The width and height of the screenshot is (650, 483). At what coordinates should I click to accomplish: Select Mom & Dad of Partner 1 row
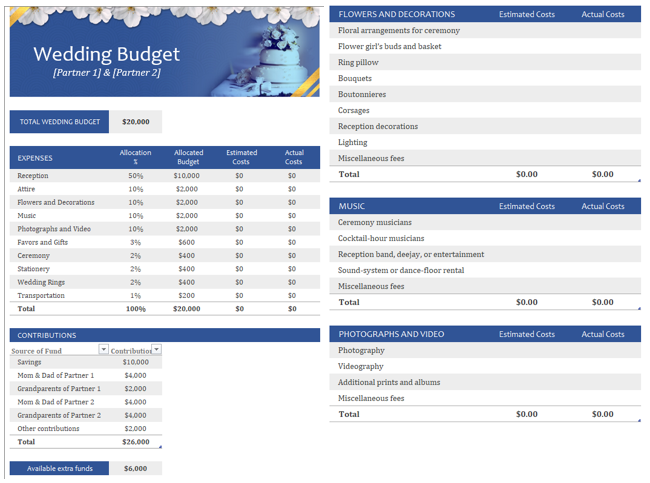click(86, 375)
